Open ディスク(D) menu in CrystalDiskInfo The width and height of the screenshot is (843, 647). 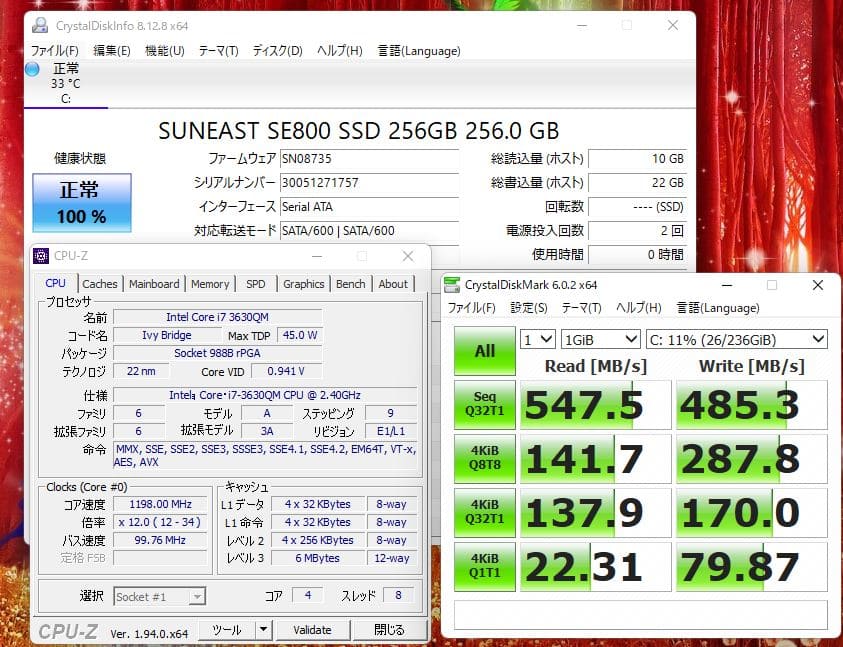pos(277,51)
